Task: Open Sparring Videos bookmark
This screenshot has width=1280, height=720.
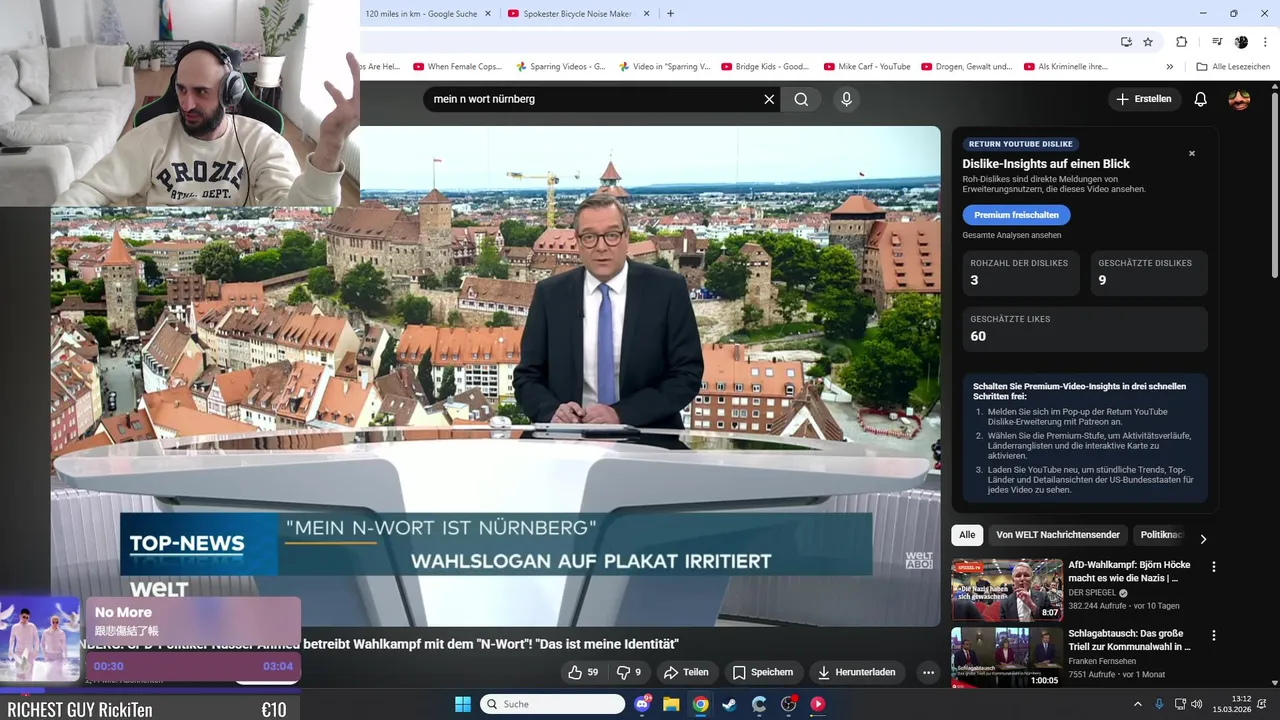Action: click(x=560, y=67)
